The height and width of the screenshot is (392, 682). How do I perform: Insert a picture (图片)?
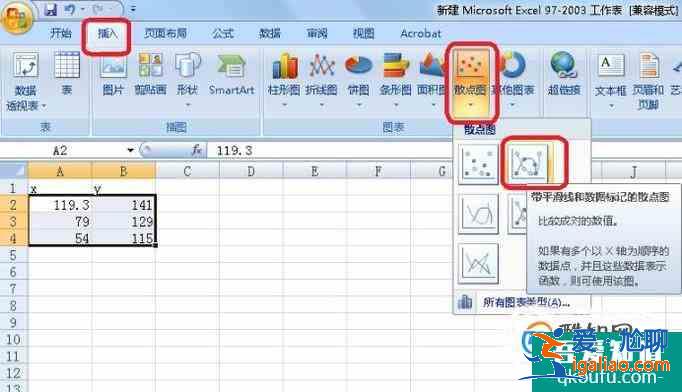tap(113, 73)
